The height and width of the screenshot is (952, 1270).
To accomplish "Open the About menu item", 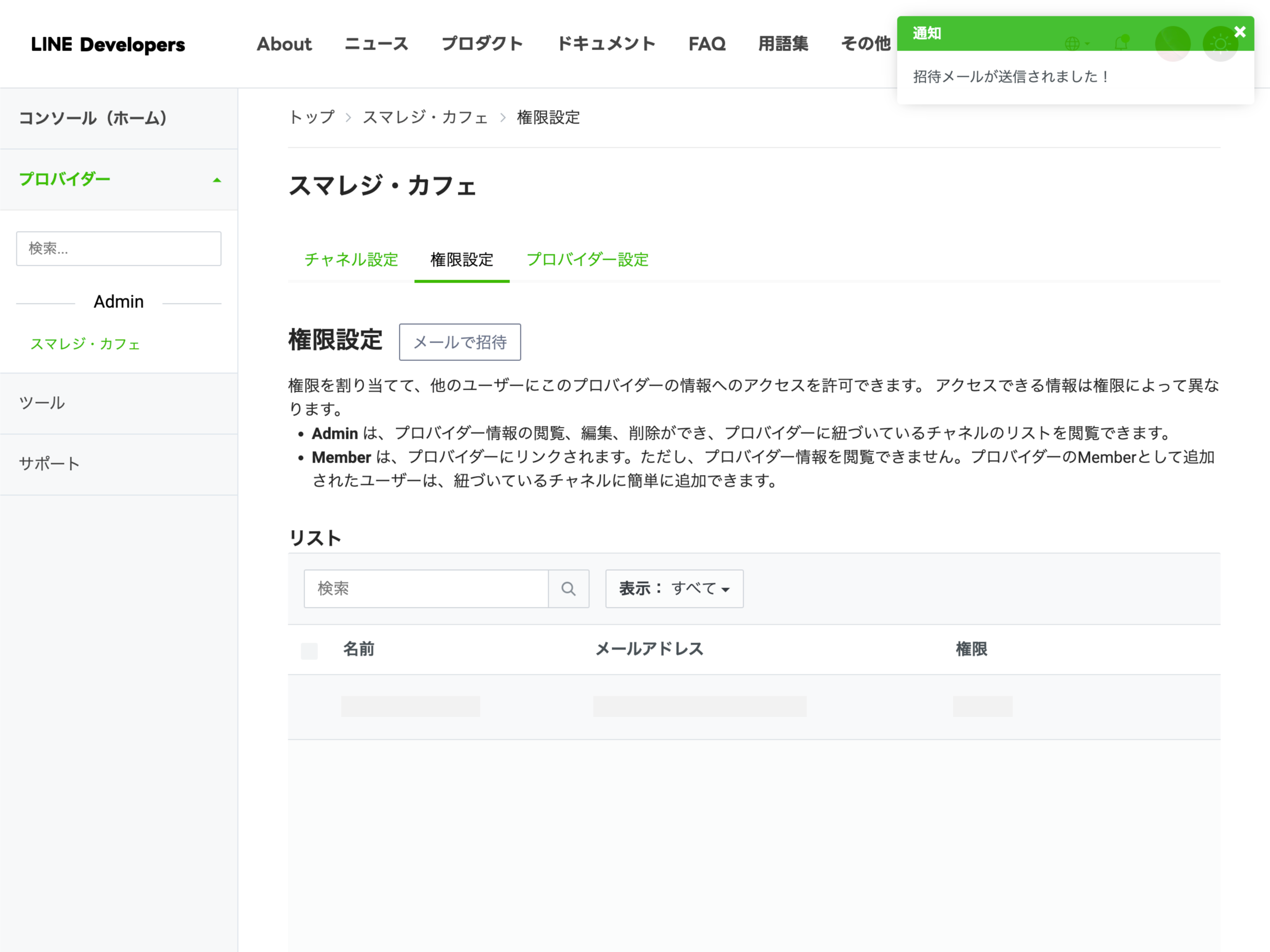I will click(x=284, y=44).
